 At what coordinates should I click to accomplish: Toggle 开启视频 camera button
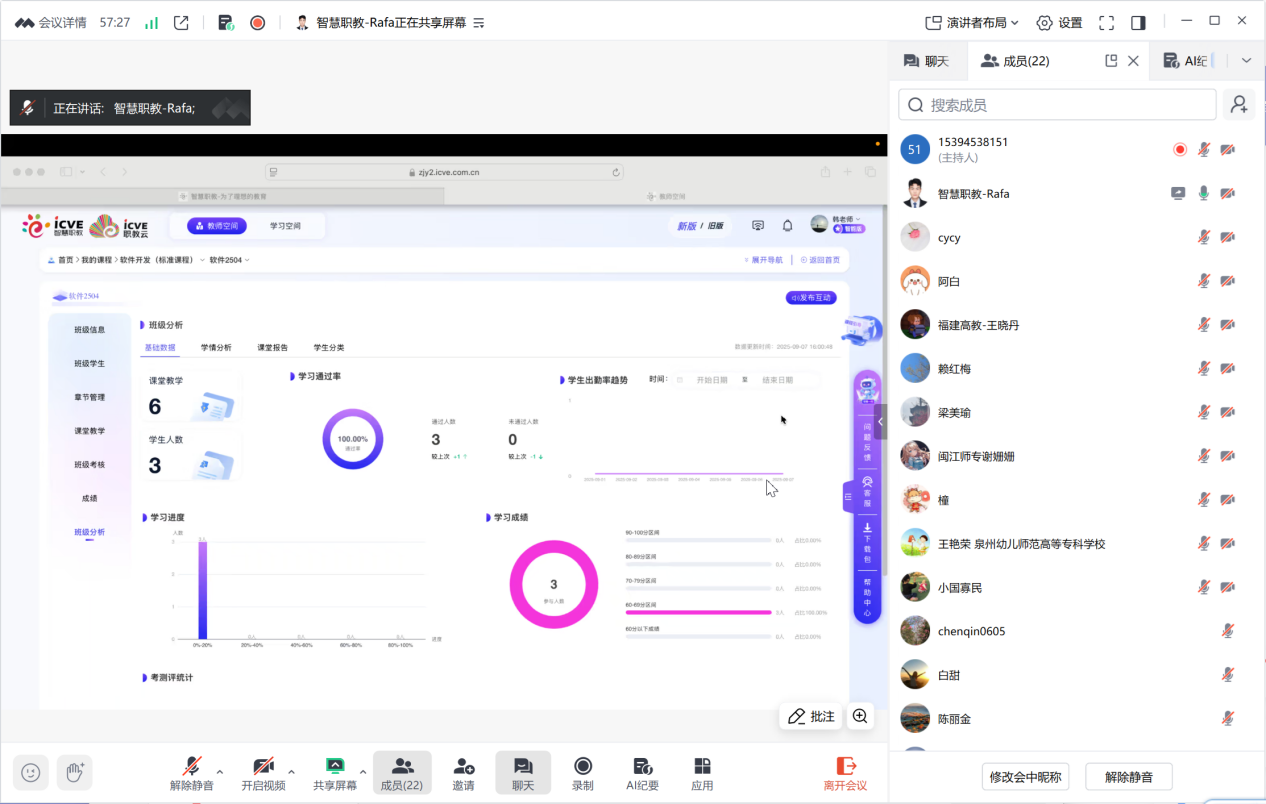(263, 773)
